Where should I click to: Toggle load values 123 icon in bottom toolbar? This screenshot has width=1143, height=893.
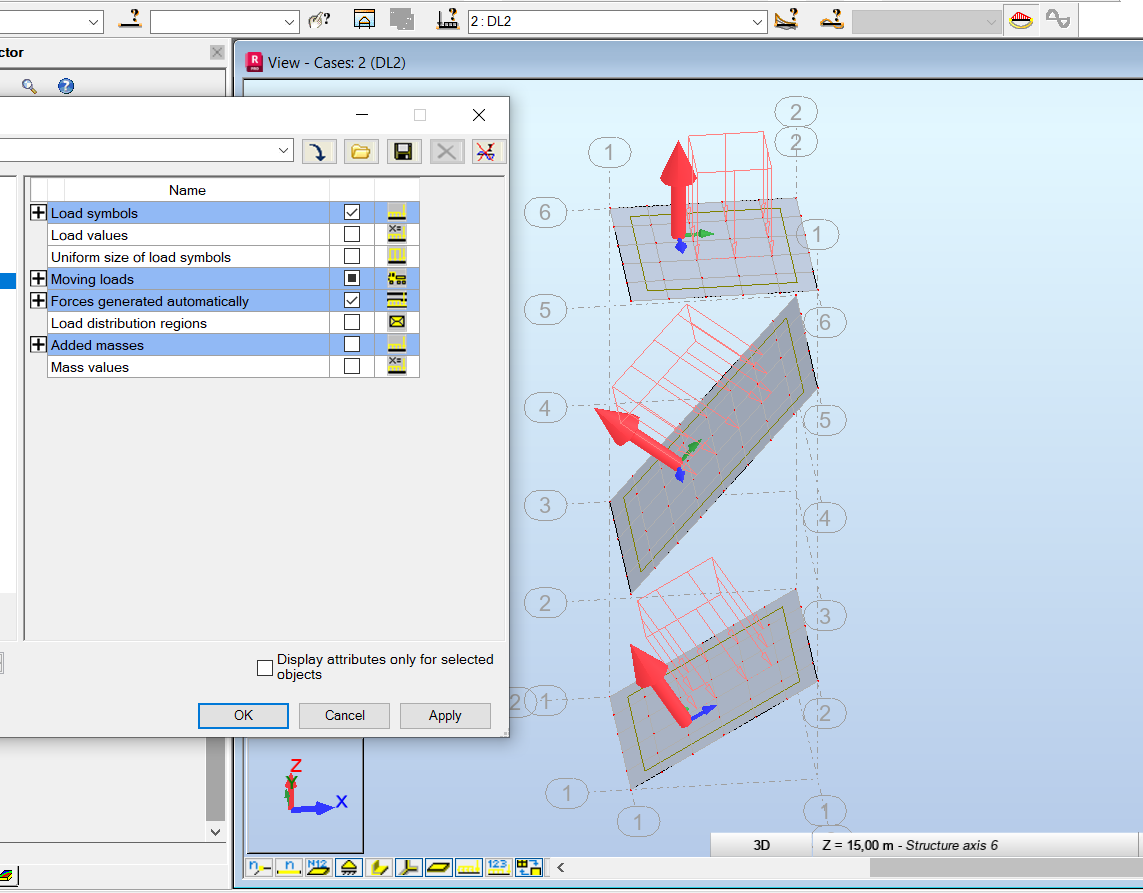point(498,867)
